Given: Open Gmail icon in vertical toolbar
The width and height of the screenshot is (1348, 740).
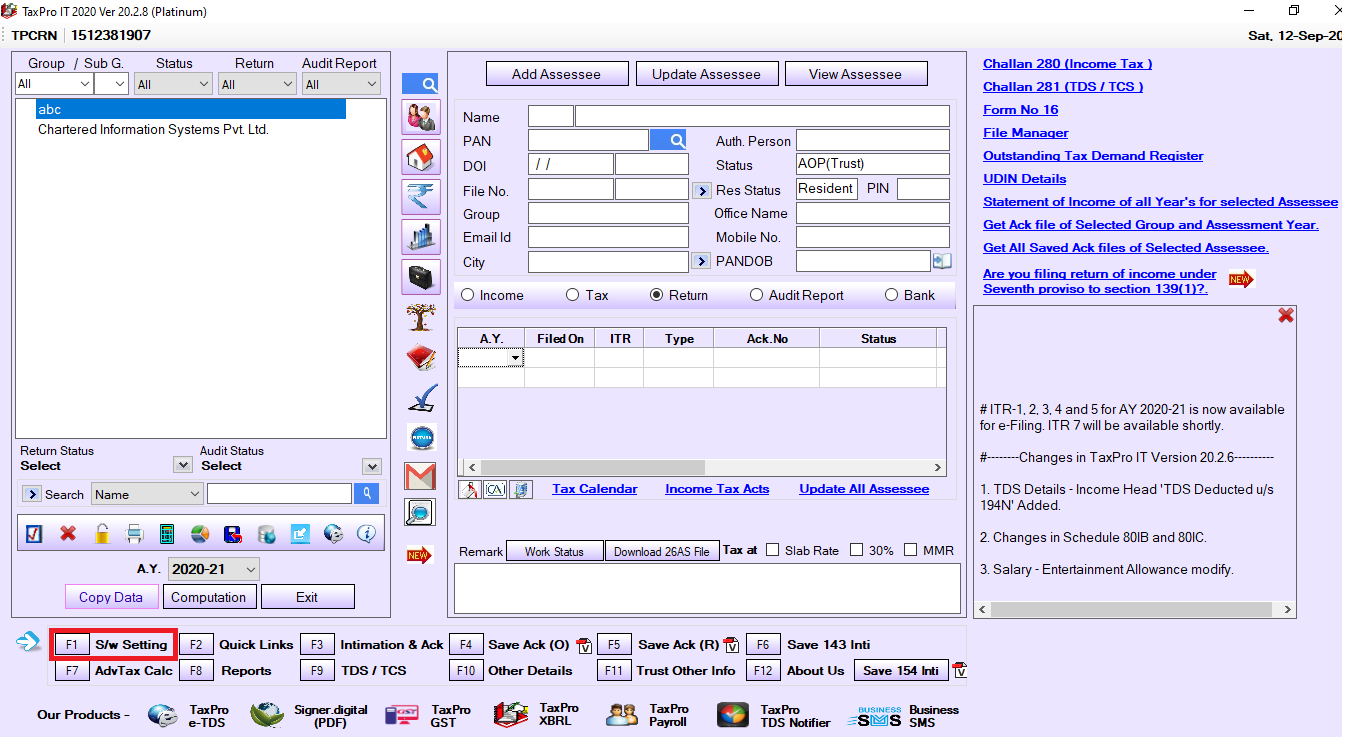Looking at the screenshot, I should point(421,476).
